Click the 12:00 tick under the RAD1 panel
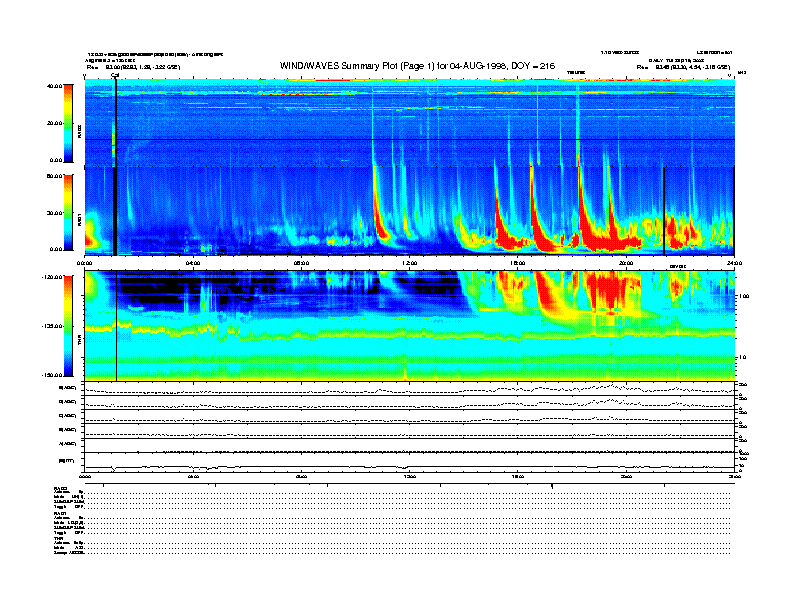792x612 pixels. [x=409, y=263]
